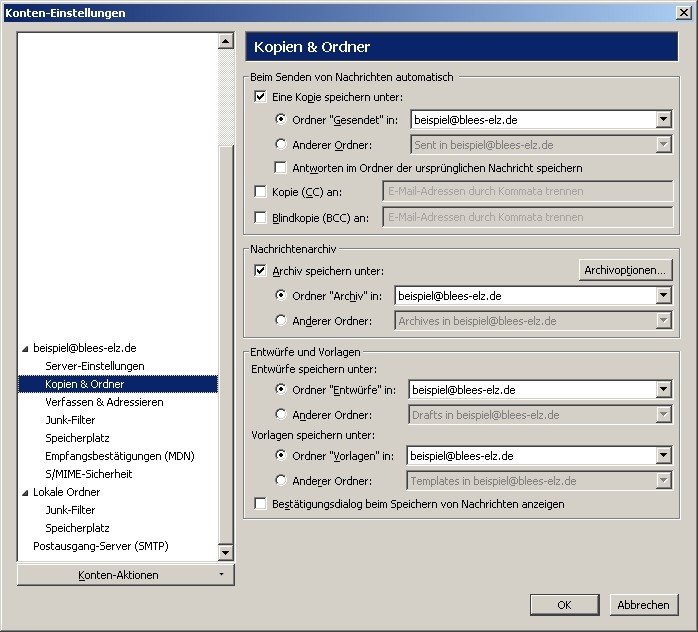Click the Kopie (CC) address input field
Viewport: 698px width, 632px height.
tap(528, 191)
